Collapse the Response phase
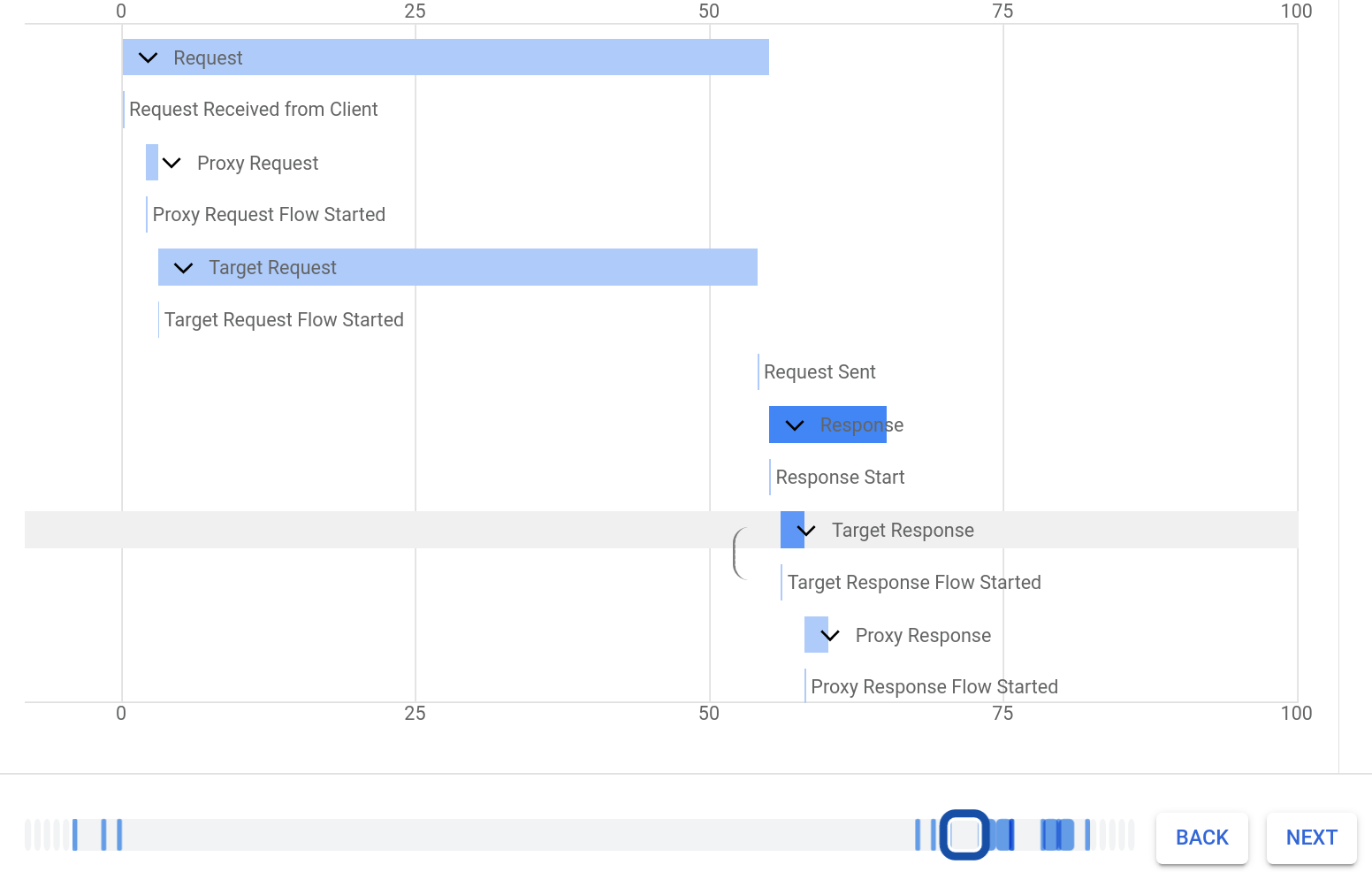This screenshot has height=872, width=1372. tap(793, 425)
